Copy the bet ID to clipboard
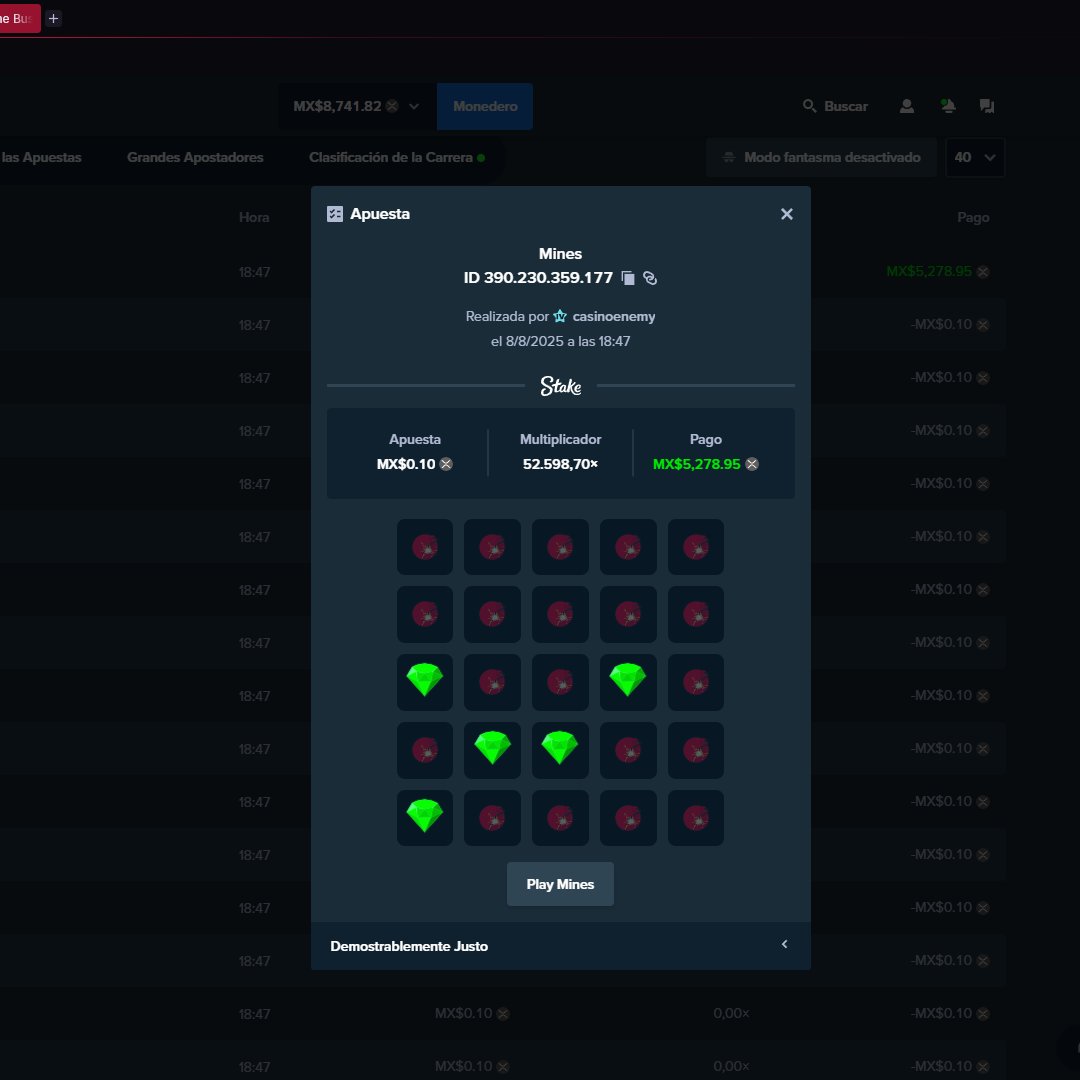 click(x=627, y=278)
